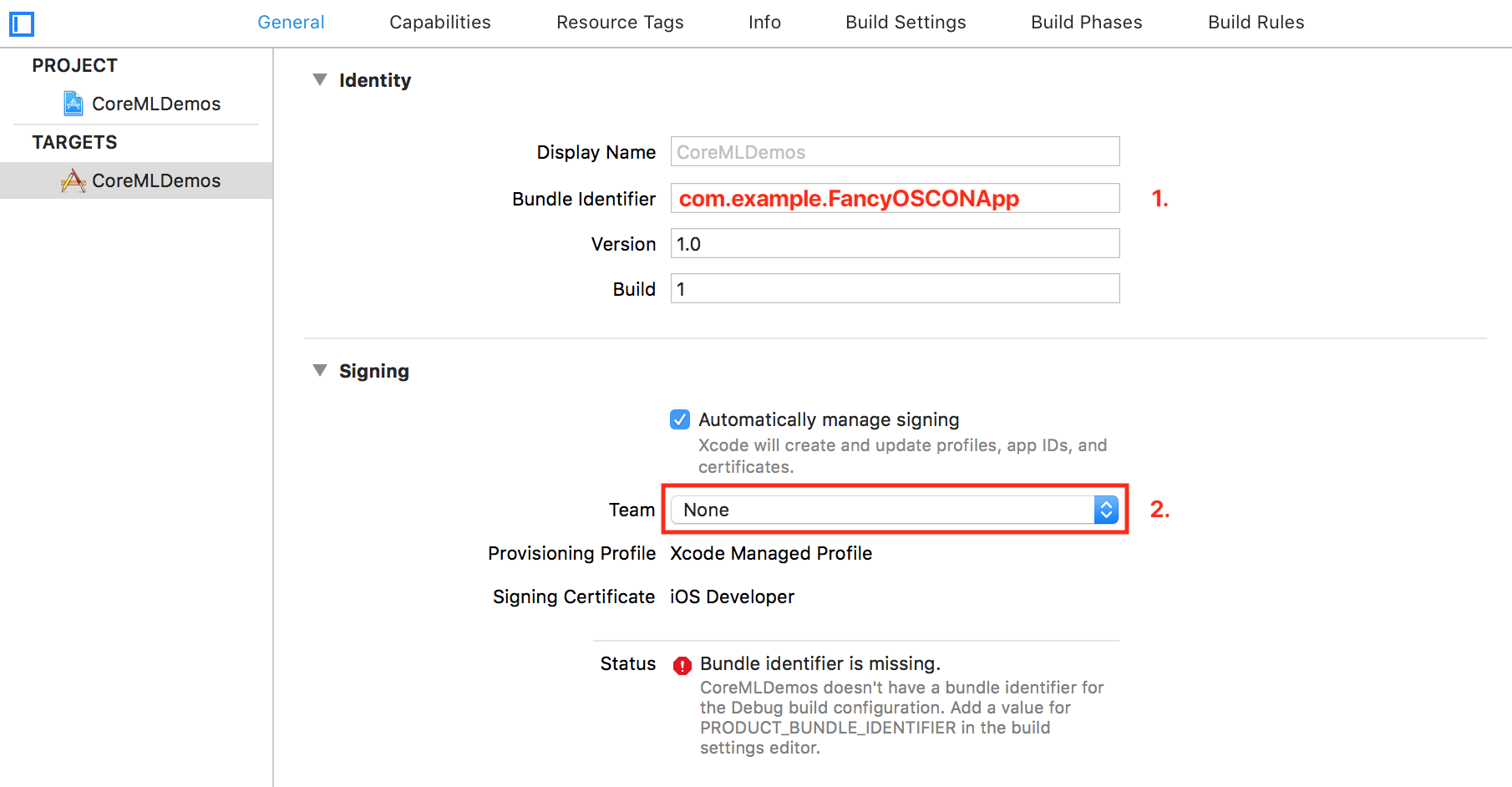Click the Display Name field
The image size is (1512, 787).
click(895, 152)
